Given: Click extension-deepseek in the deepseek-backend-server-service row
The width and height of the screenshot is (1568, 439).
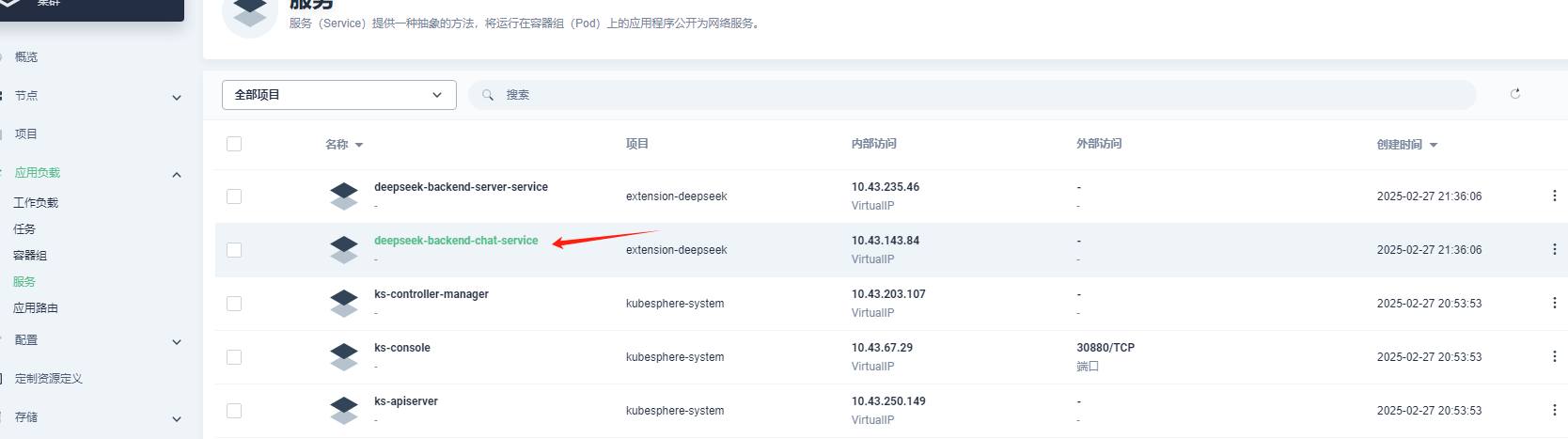Looking at the screenshot, I should coord(677,196).
